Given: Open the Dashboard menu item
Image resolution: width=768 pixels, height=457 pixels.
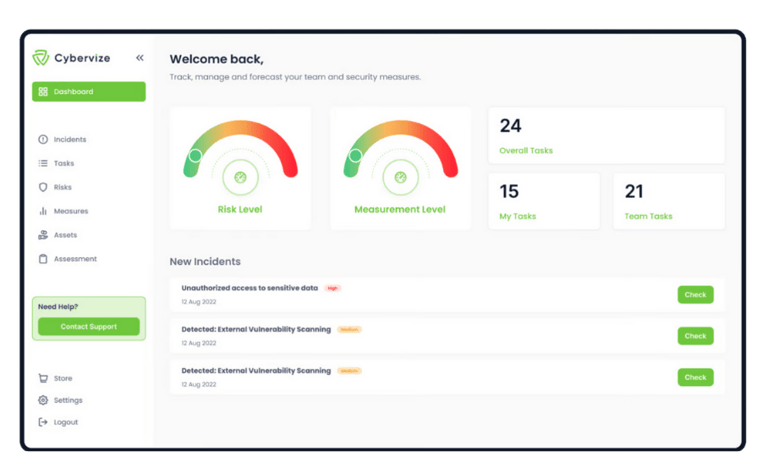Looking at the screenshot, I should (89, 92).
